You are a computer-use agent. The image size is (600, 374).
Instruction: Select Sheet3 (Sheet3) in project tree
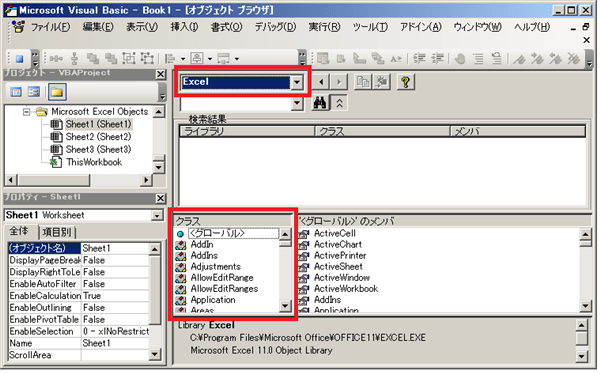pyautogui.click(x=98, y=149)
